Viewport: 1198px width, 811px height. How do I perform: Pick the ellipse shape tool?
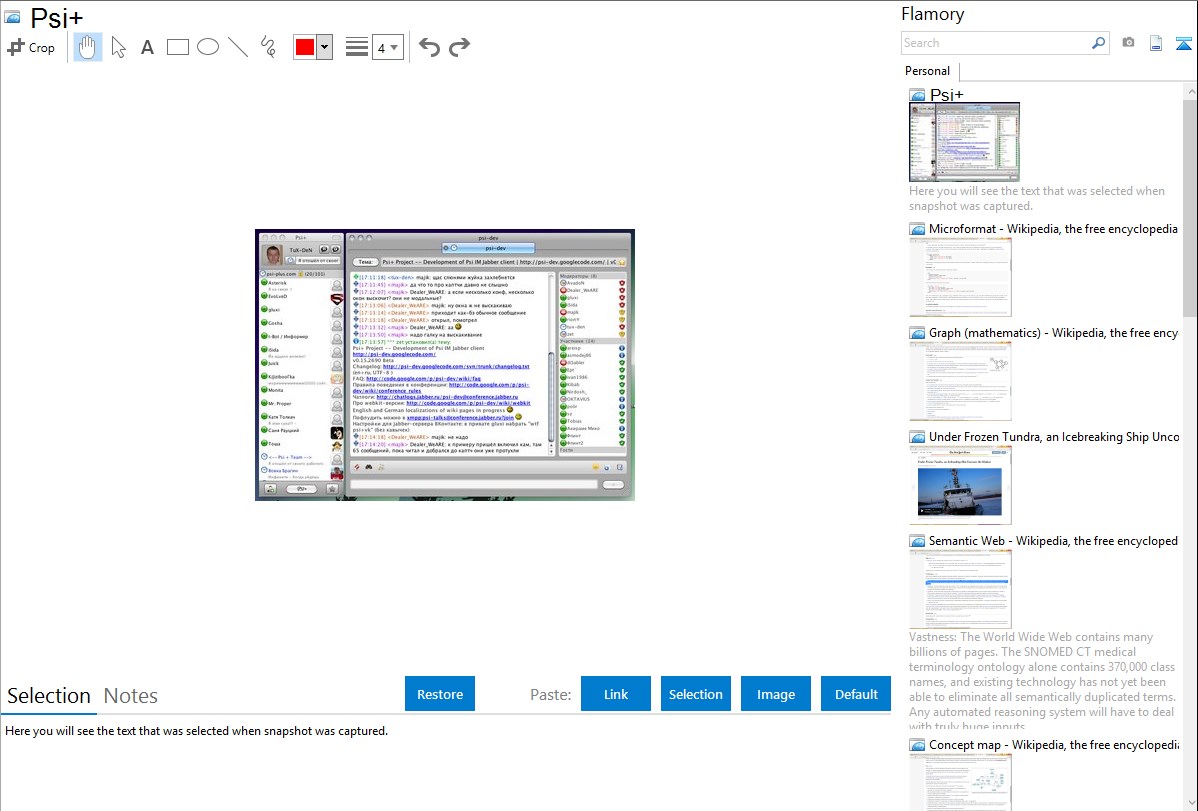pos(208,47)
